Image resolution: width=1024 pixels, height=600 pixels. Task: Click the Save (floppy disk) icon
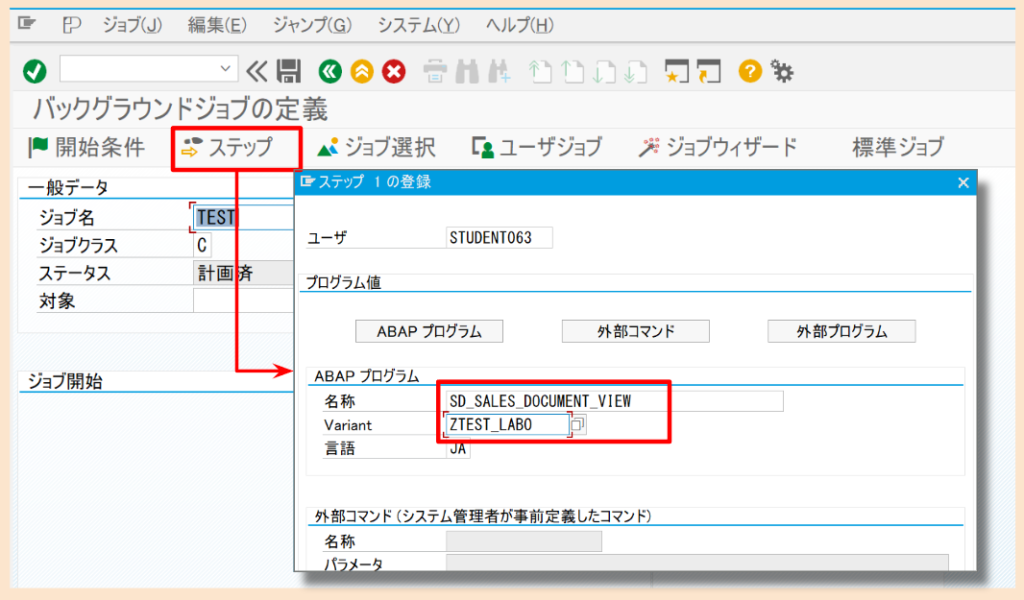click(288, 72)
